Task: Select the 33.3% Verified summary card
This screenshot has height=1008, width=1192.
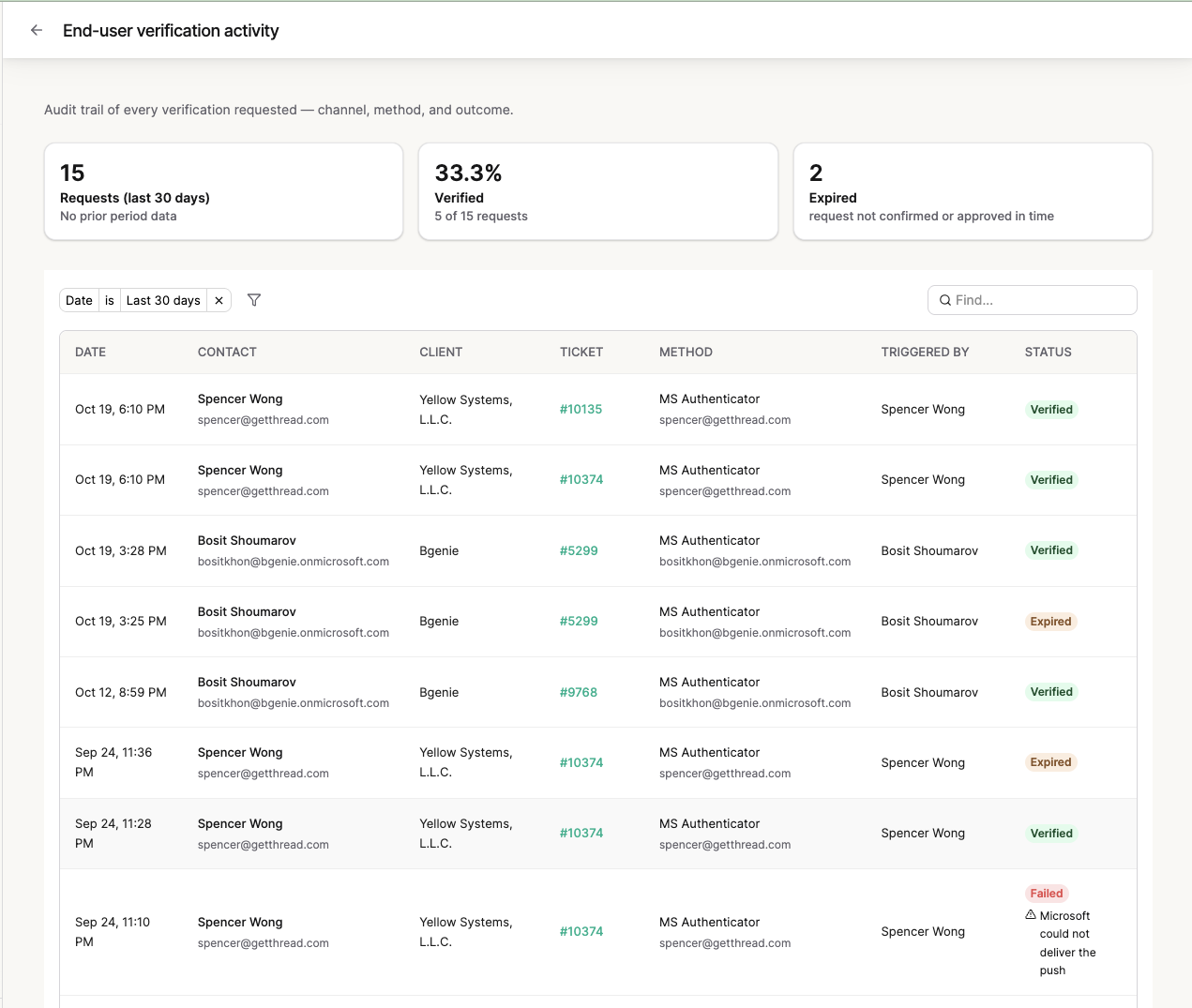Action: [x=598, y=191]
